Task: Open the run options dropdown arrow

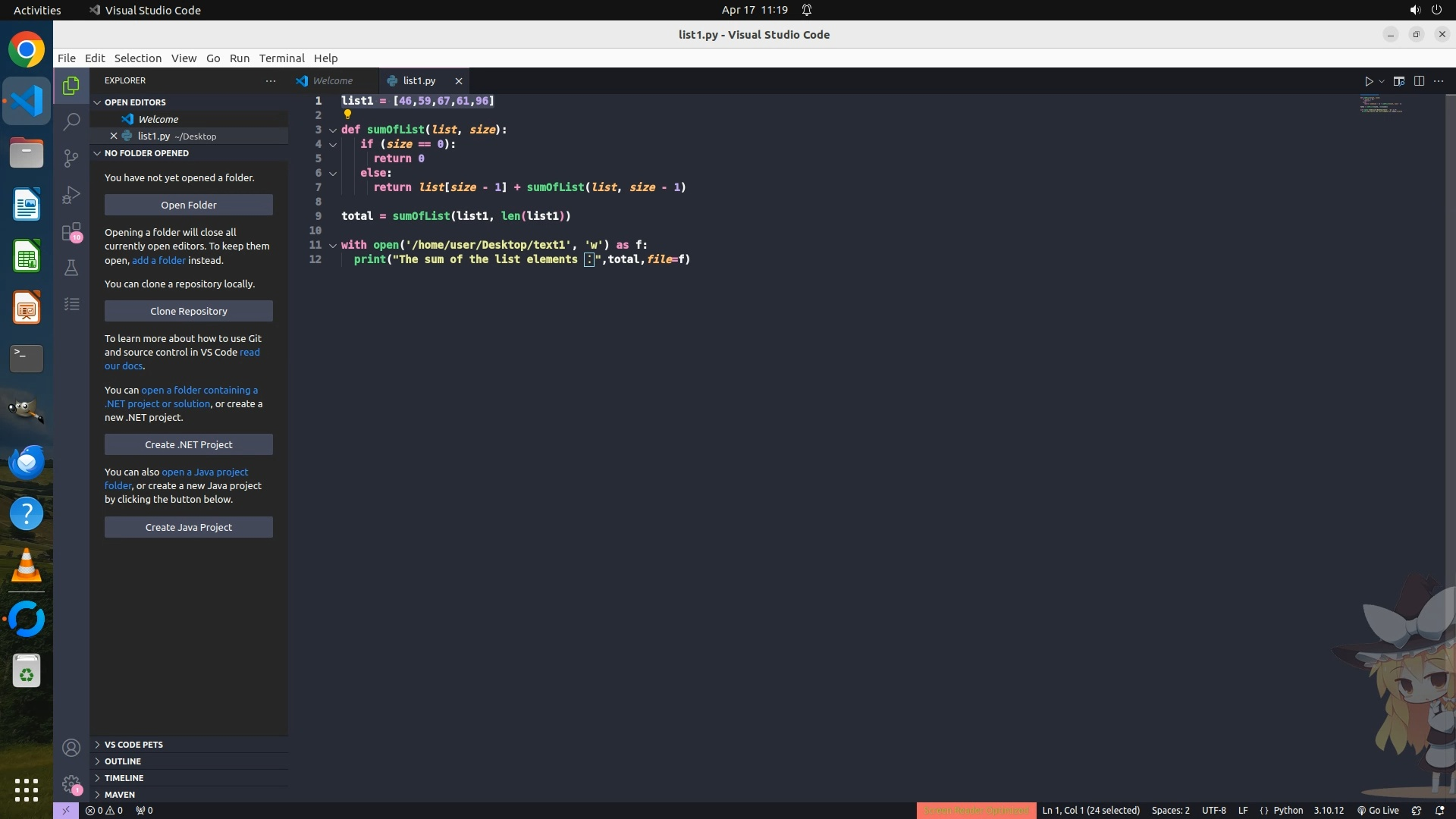Action: click(x=1382, y=81)
